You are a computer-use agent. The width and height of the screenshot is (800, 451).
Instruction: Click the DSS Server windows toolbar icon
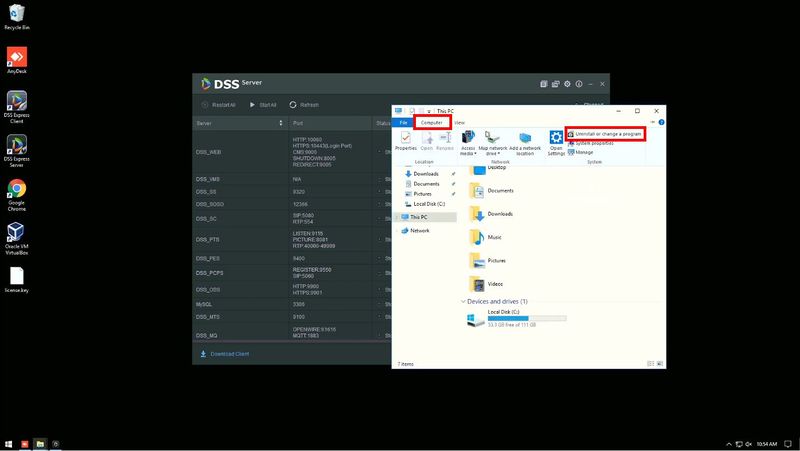(556, 84)
